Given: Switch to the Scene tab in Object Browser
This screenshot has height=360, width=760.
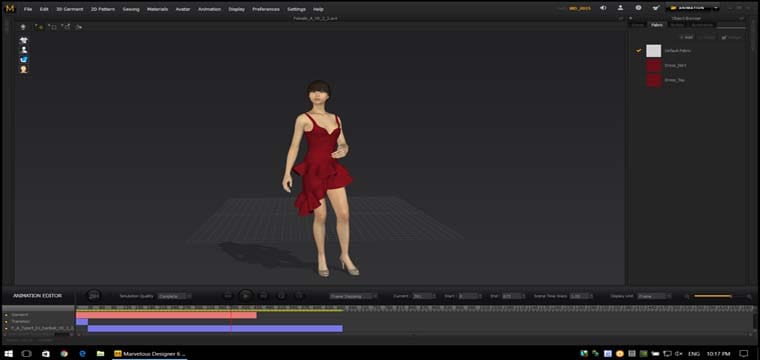Looking at the screenshot, I should pos(637,25).
